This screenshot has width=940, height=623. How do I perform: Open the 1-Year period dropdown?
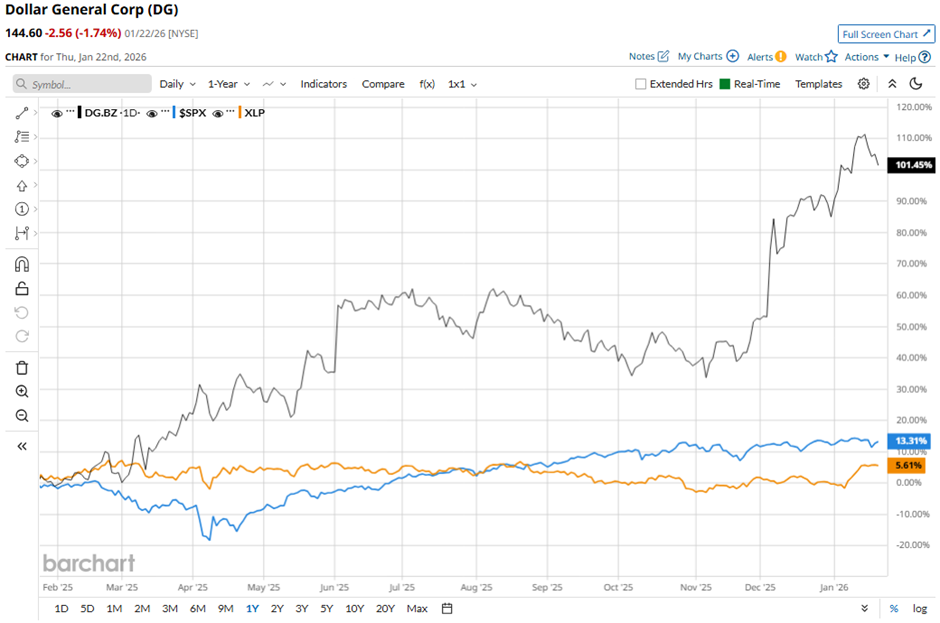229,84
